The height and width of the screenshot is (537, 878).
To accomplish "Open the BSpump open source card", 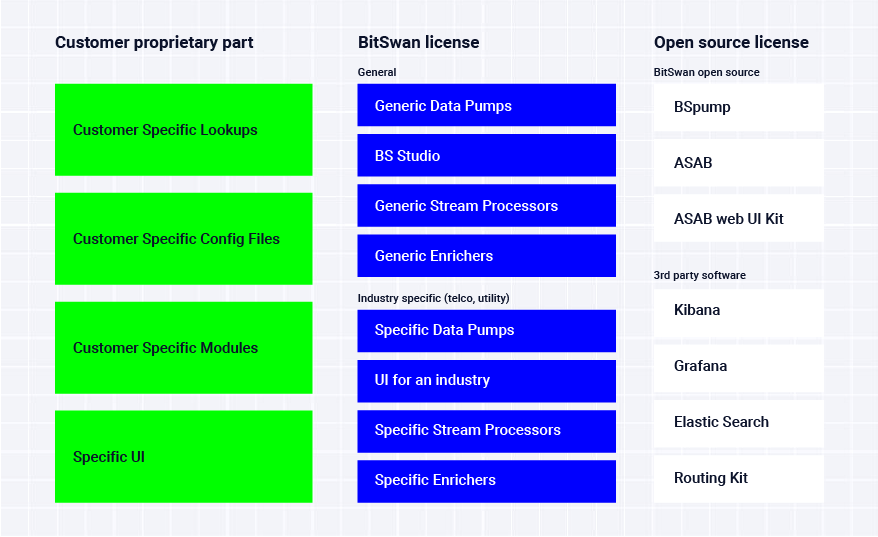I will 739,108.
